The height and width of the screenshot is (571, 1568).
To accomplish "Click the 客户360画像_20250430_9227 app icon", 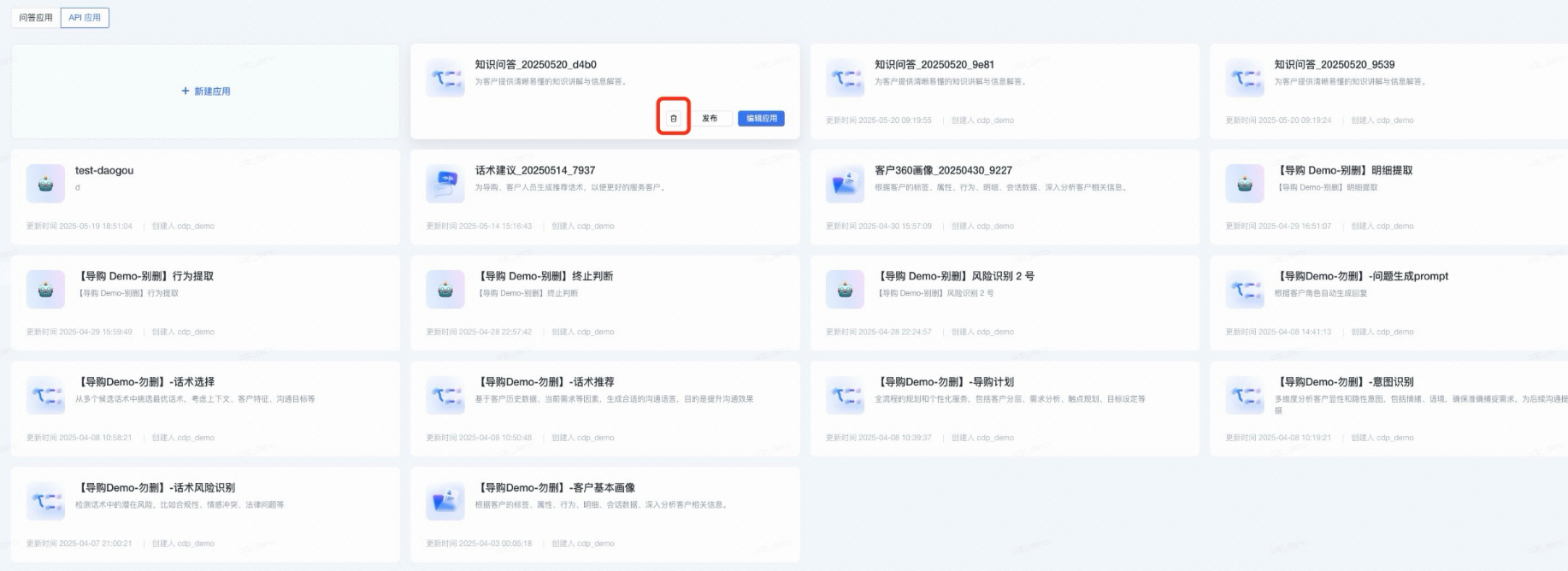I will pyautogui.click(x=845, y=184).
